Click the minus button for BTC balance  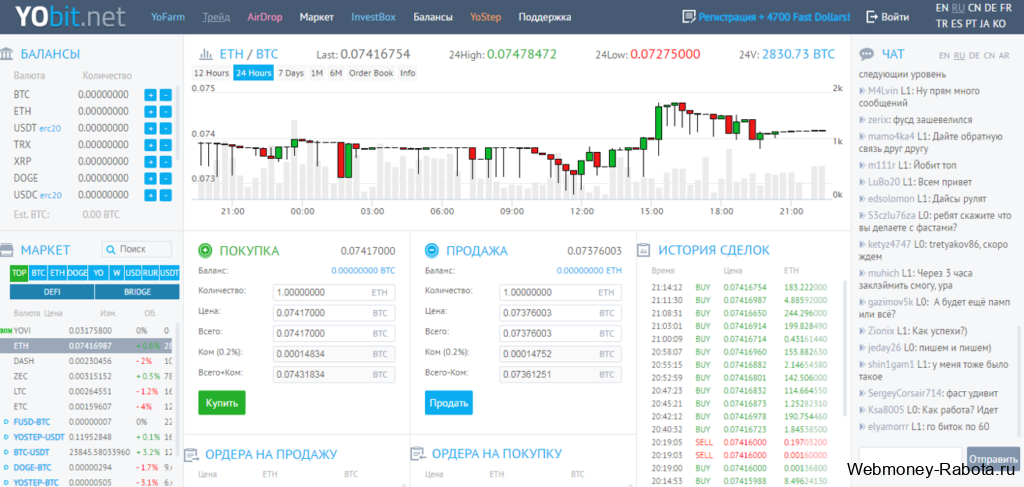click(x=165, y=95)
